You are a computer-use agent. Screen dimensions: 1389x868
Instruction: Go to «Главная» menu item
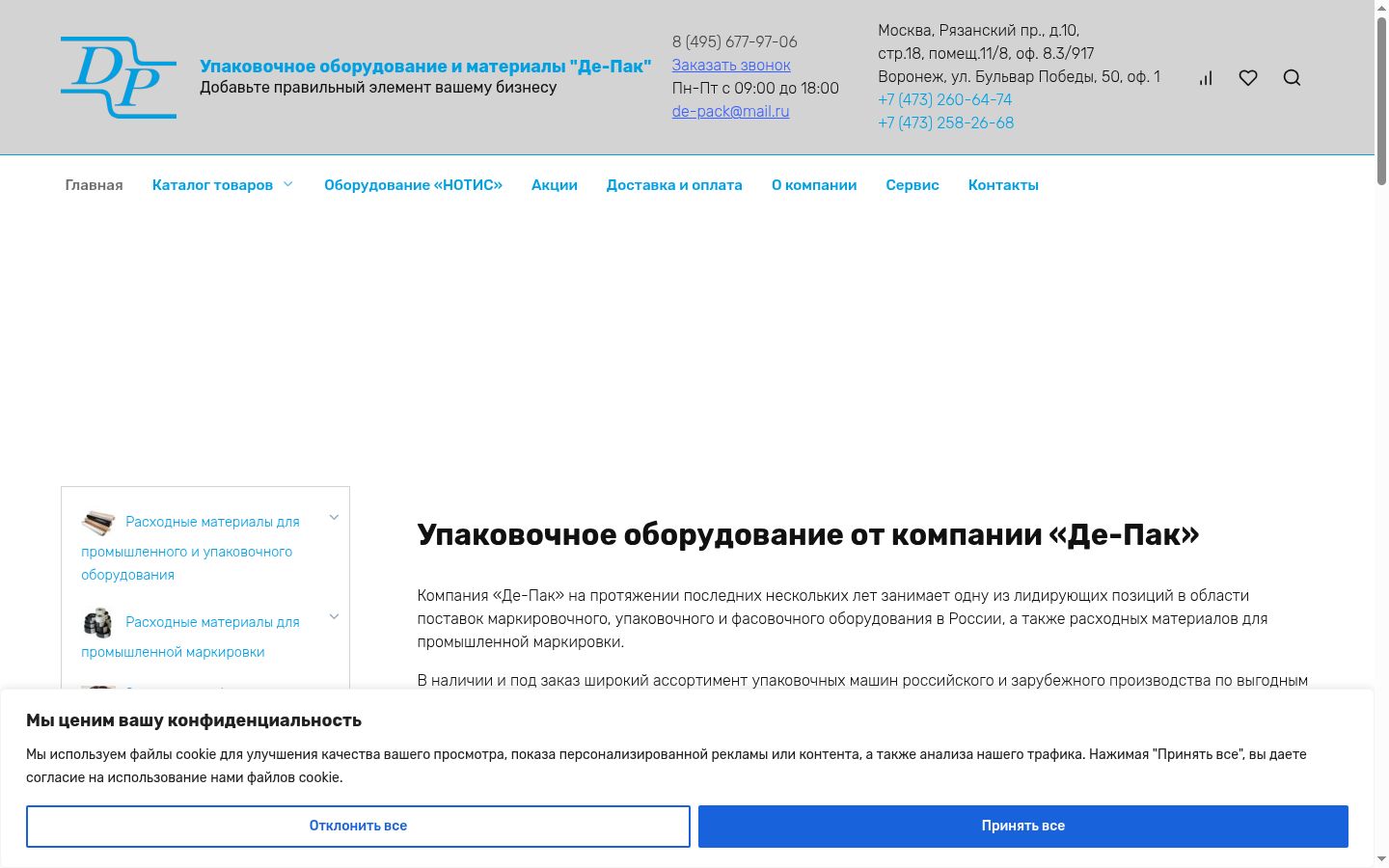(94, 185)
